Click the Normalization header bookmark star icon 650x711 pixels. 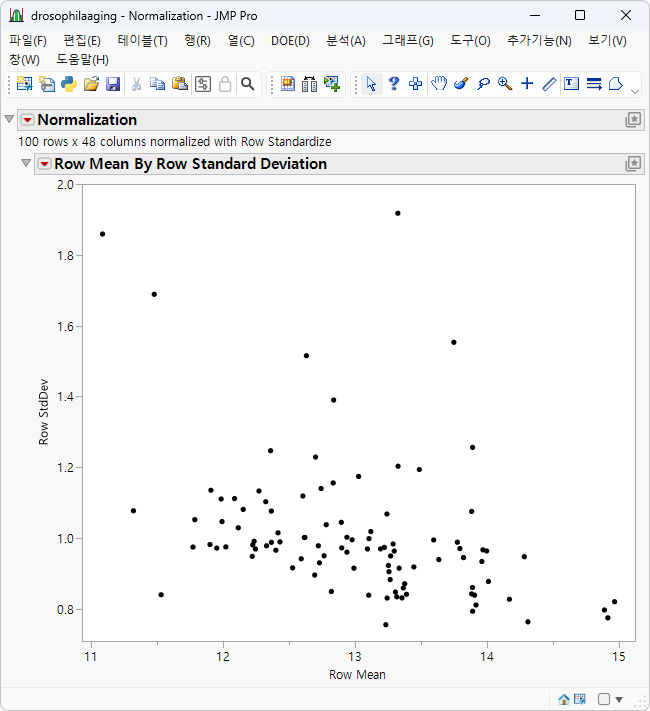tap(633, 120)
